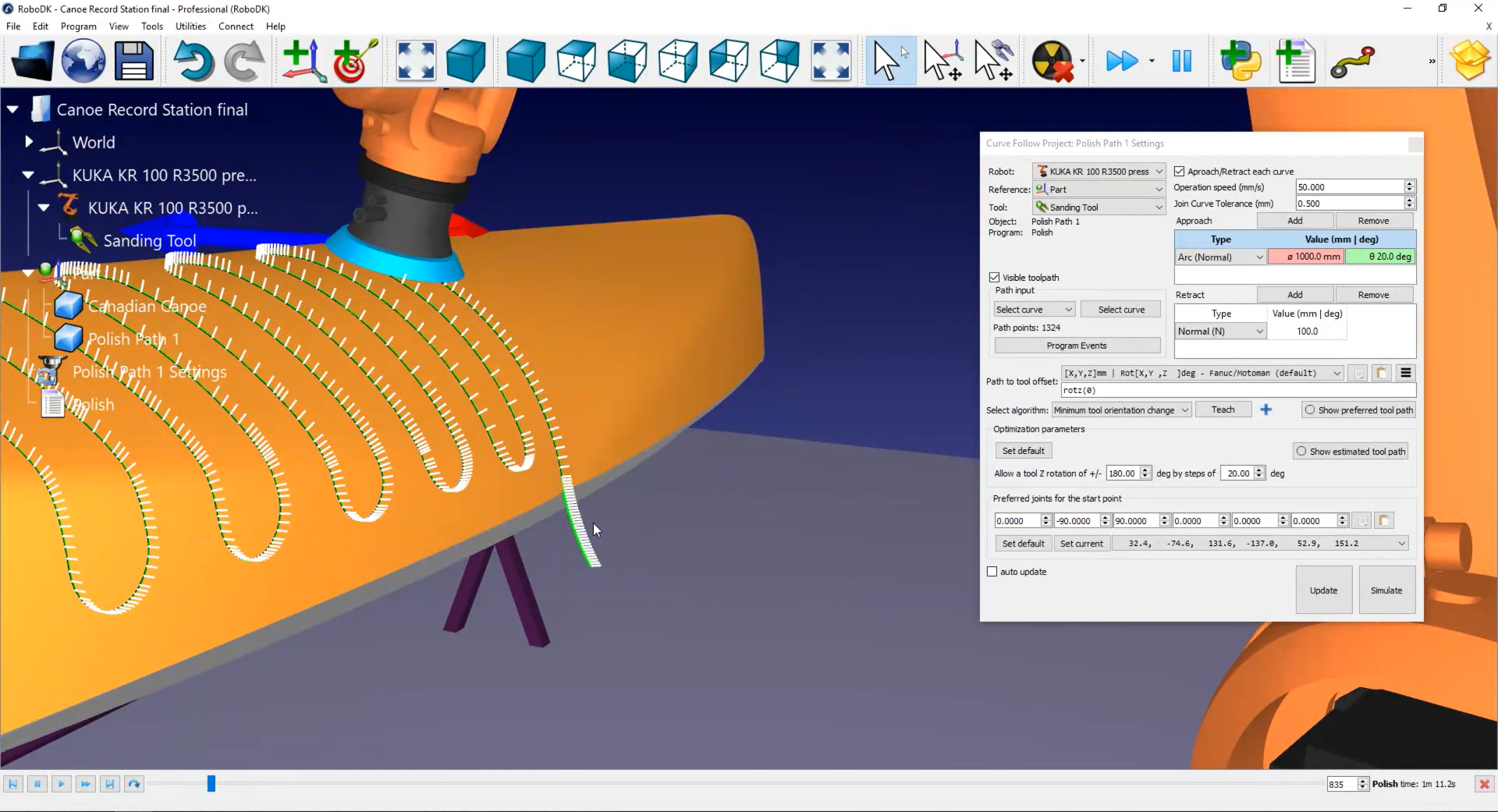
Task: Click the Save station floppy disk icon
Action: (x=133, y=61)
